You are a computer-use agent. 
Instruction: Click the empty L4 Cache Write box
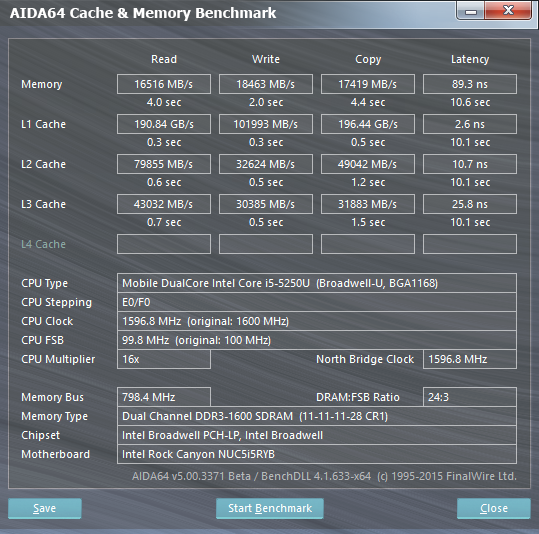(266, 244)
